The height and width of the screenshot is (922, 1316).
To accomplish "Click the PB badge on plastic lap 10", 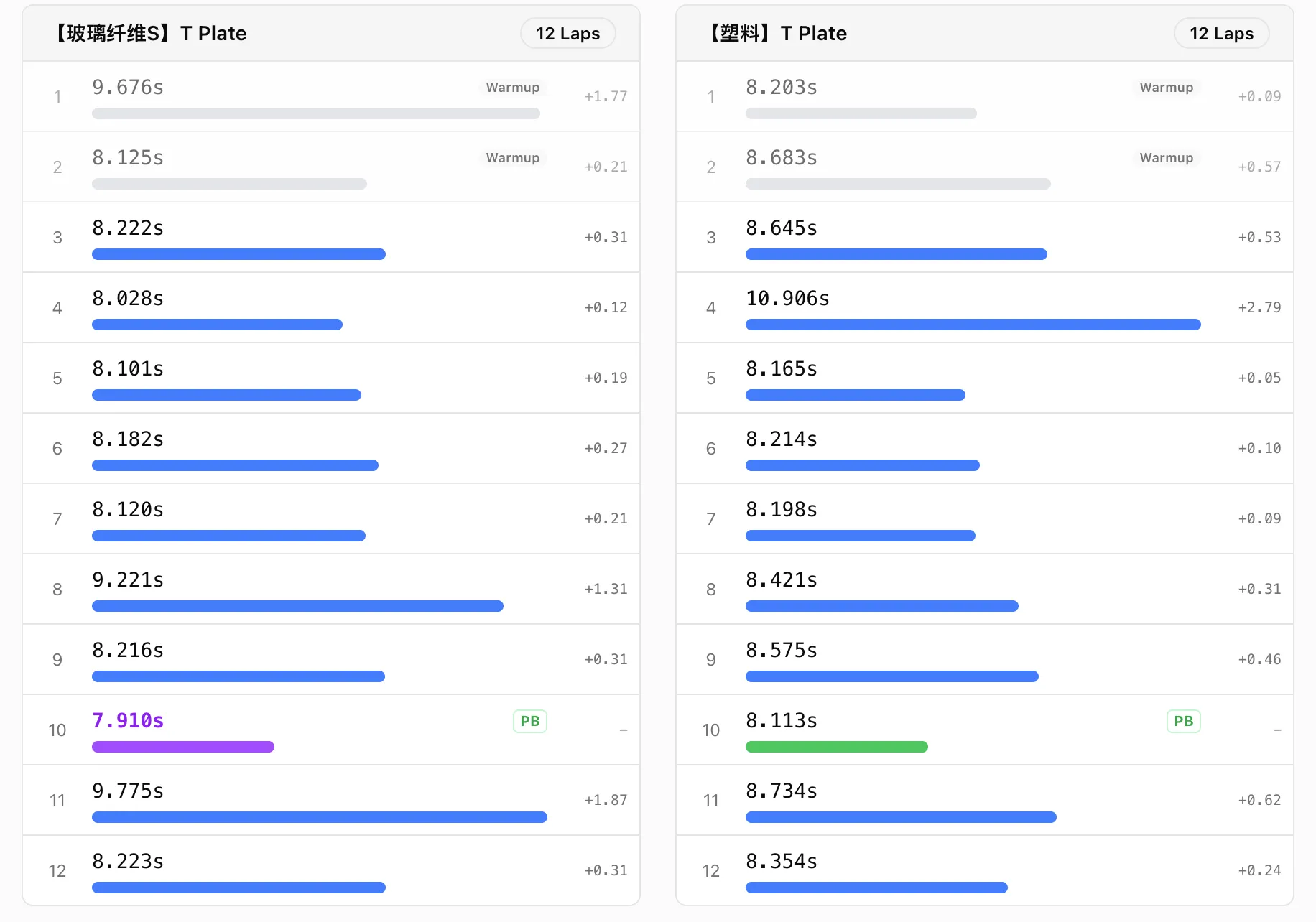I will pos(1183,721).
